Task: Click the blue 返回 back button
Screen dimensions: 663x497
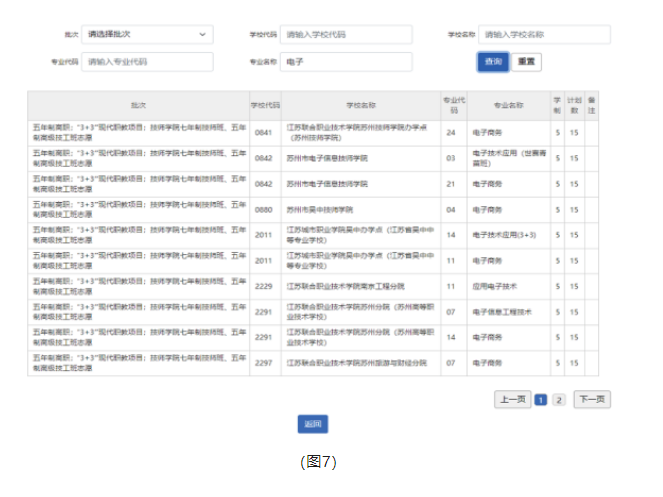Action: tap(313, 424)
